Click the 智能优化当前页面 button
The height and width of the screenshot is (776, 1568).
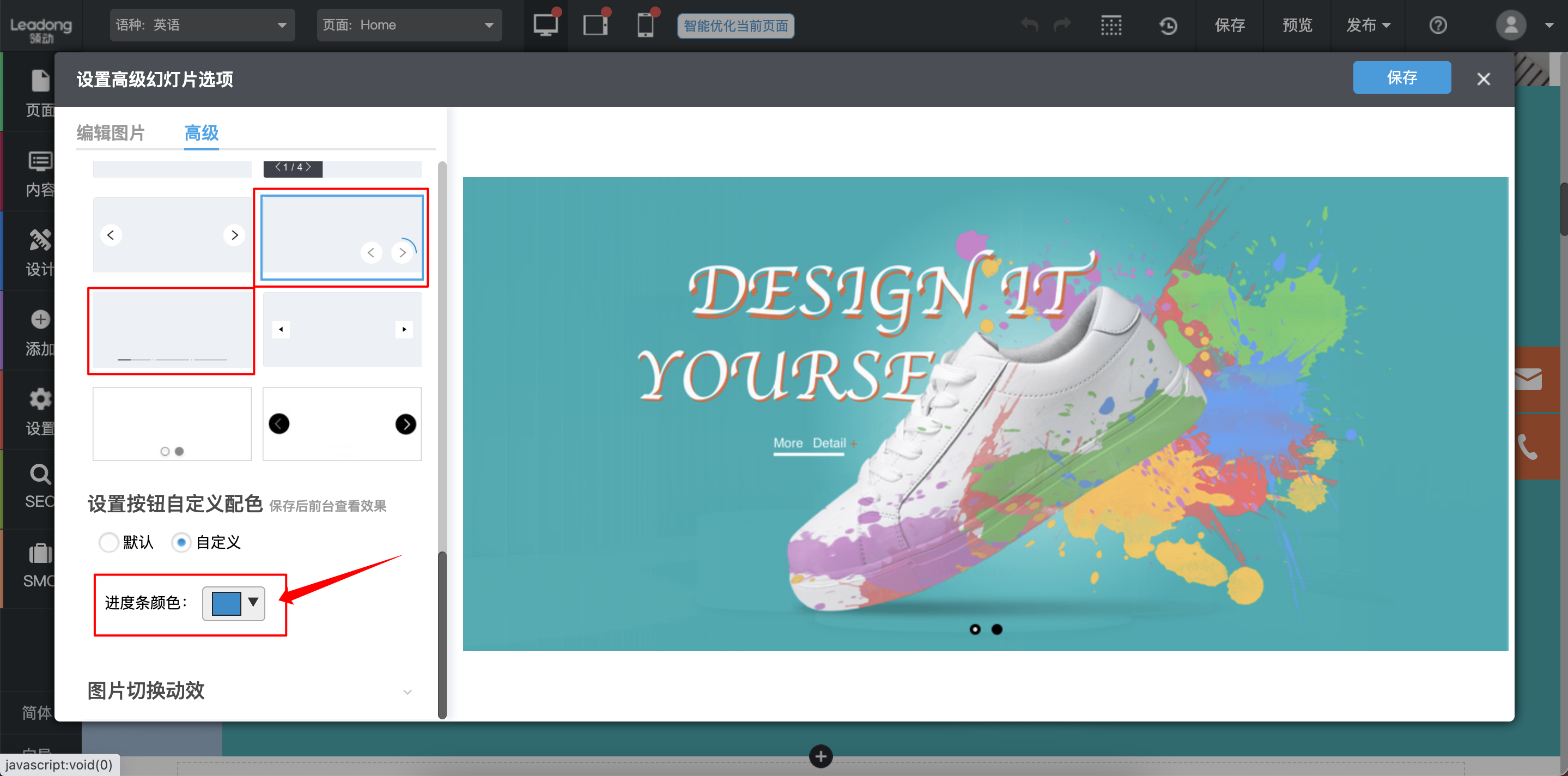(736, 26)
